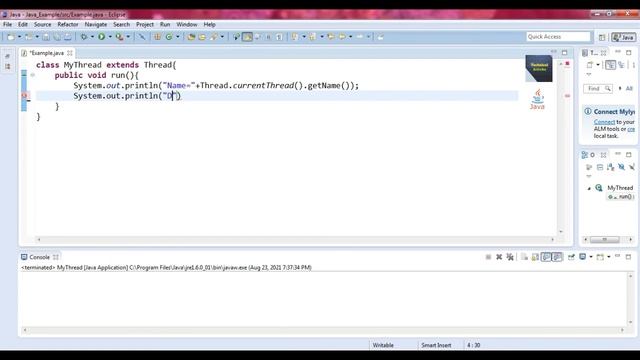The image size is (640, 360).
Task: Click the Last Edit Location icon
Action: click(331, 37)
